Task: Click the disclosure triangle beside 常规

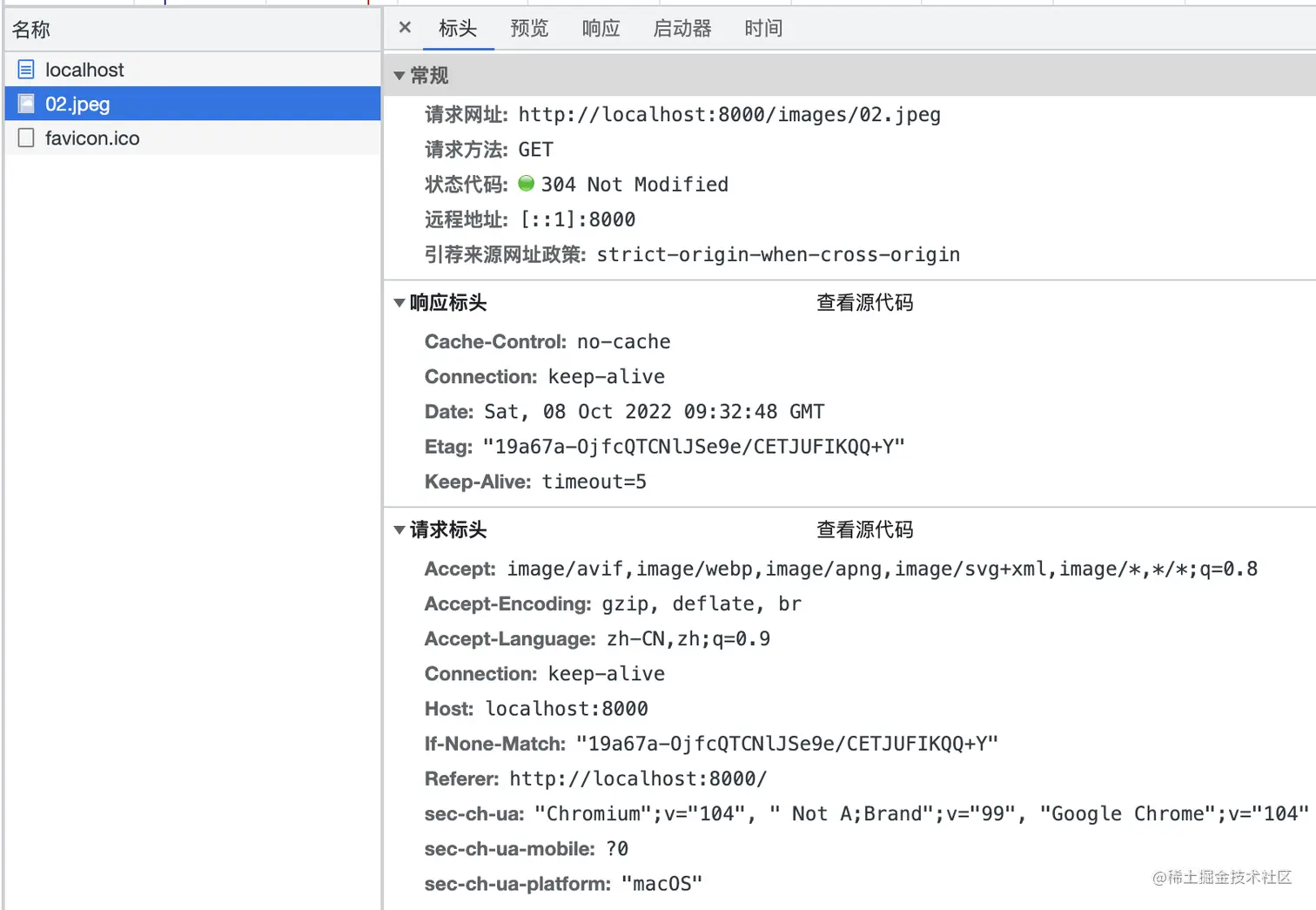Action: point(399,75)
